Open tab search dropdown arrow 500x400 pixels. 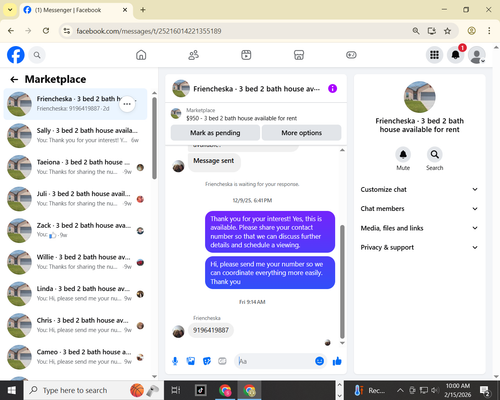coord(10,10)
